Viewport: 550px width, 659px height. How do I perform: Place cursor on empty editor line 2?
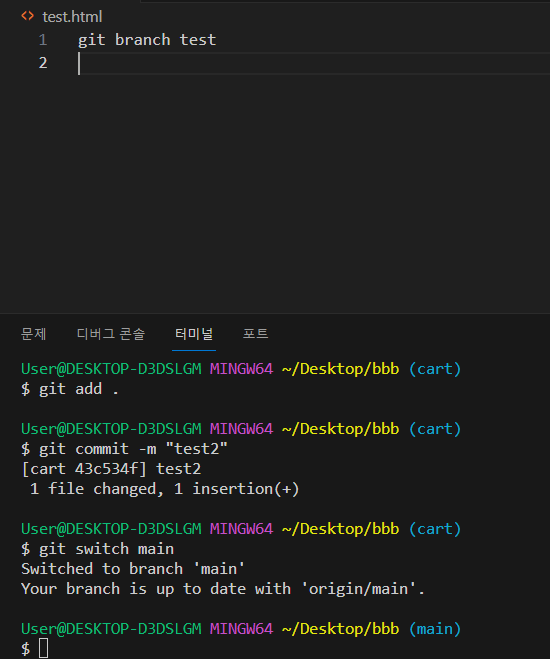point(314,63)
